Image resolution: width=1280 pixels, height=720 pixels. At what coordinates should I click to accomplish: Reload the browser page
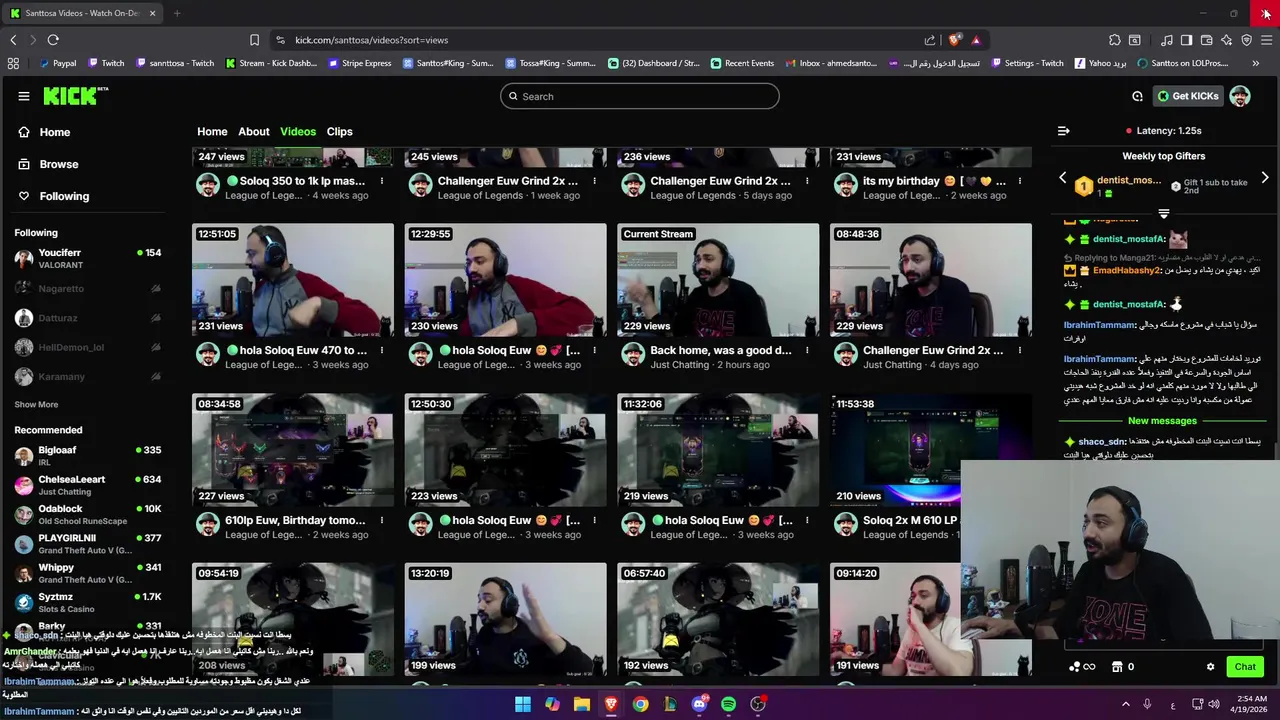tap(53, 40)
